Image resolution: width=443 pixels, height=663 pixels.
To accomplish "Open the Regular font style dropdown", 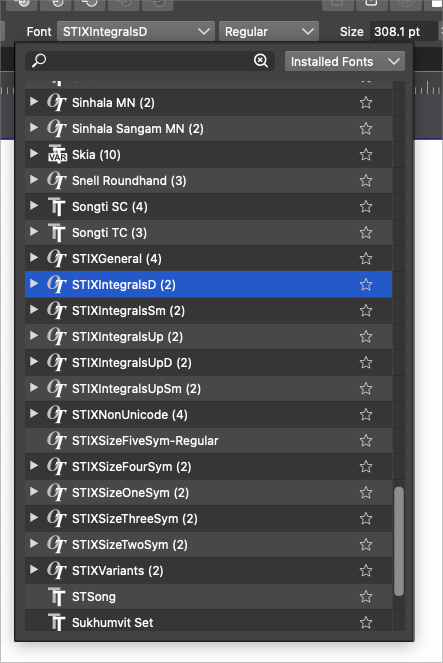I will 269,32.
